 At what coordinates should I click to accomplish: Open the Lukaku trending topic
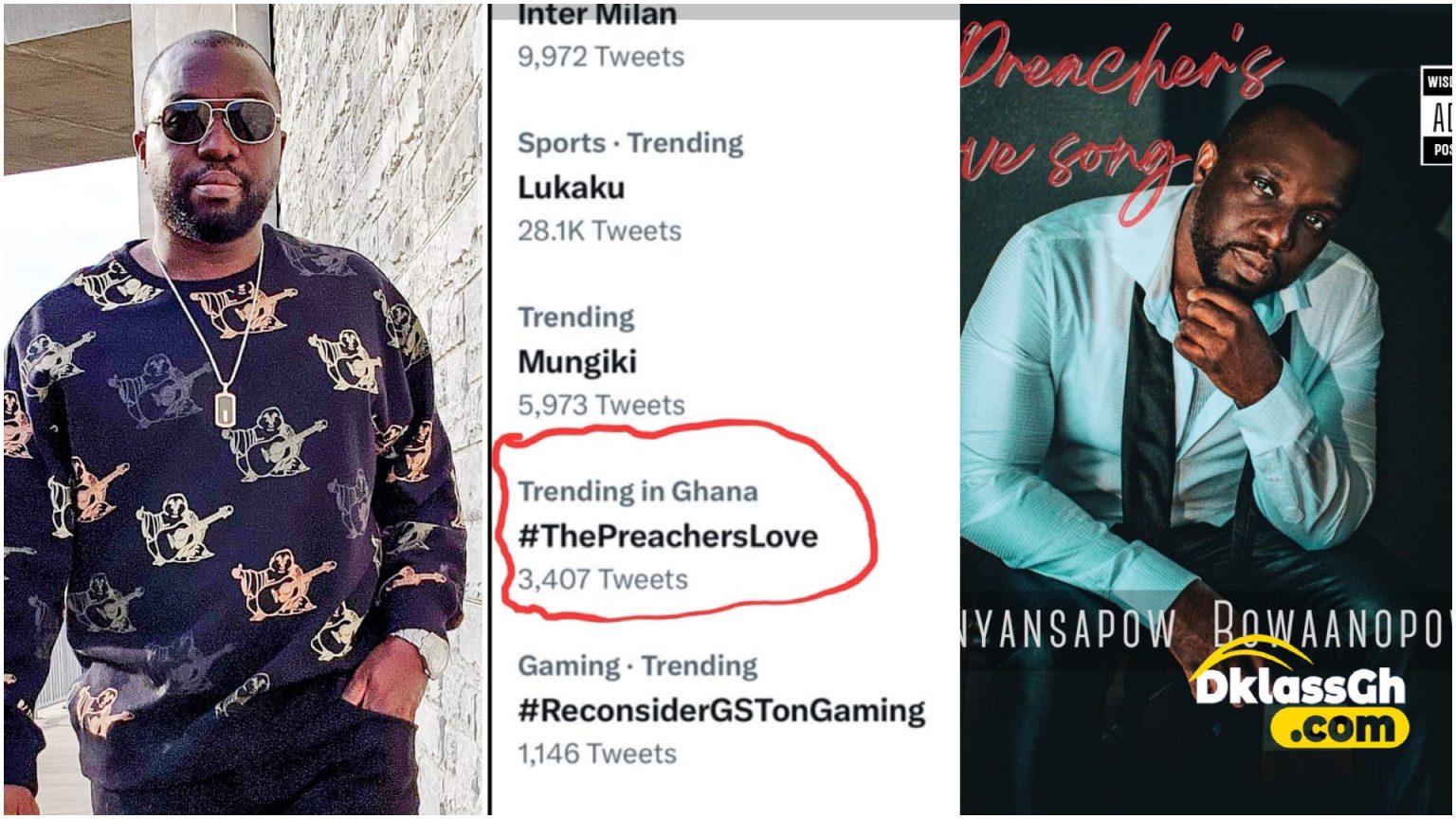coord(571,188)
